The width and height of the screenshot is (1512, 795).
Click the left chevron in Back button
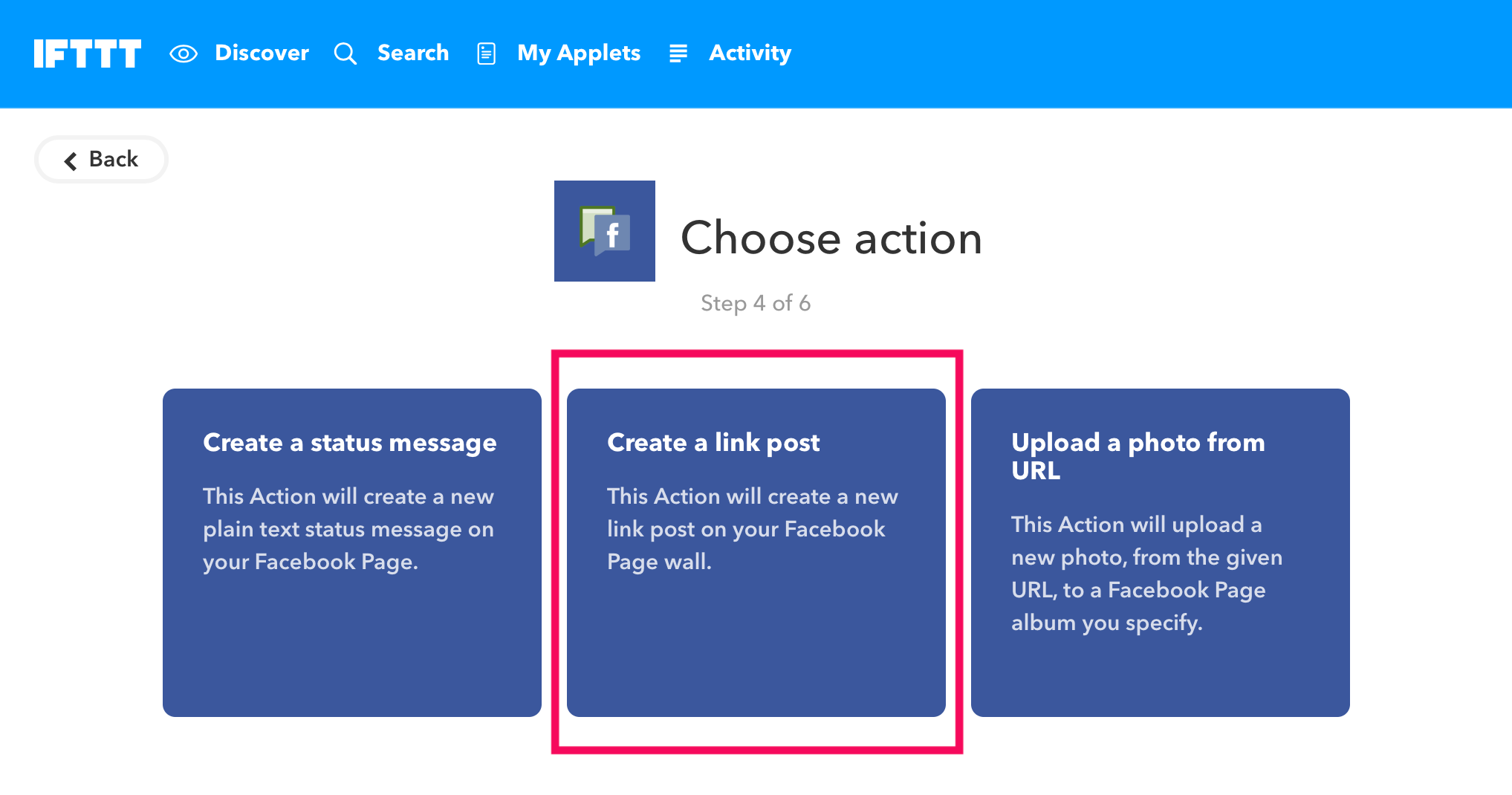[71, 160]
